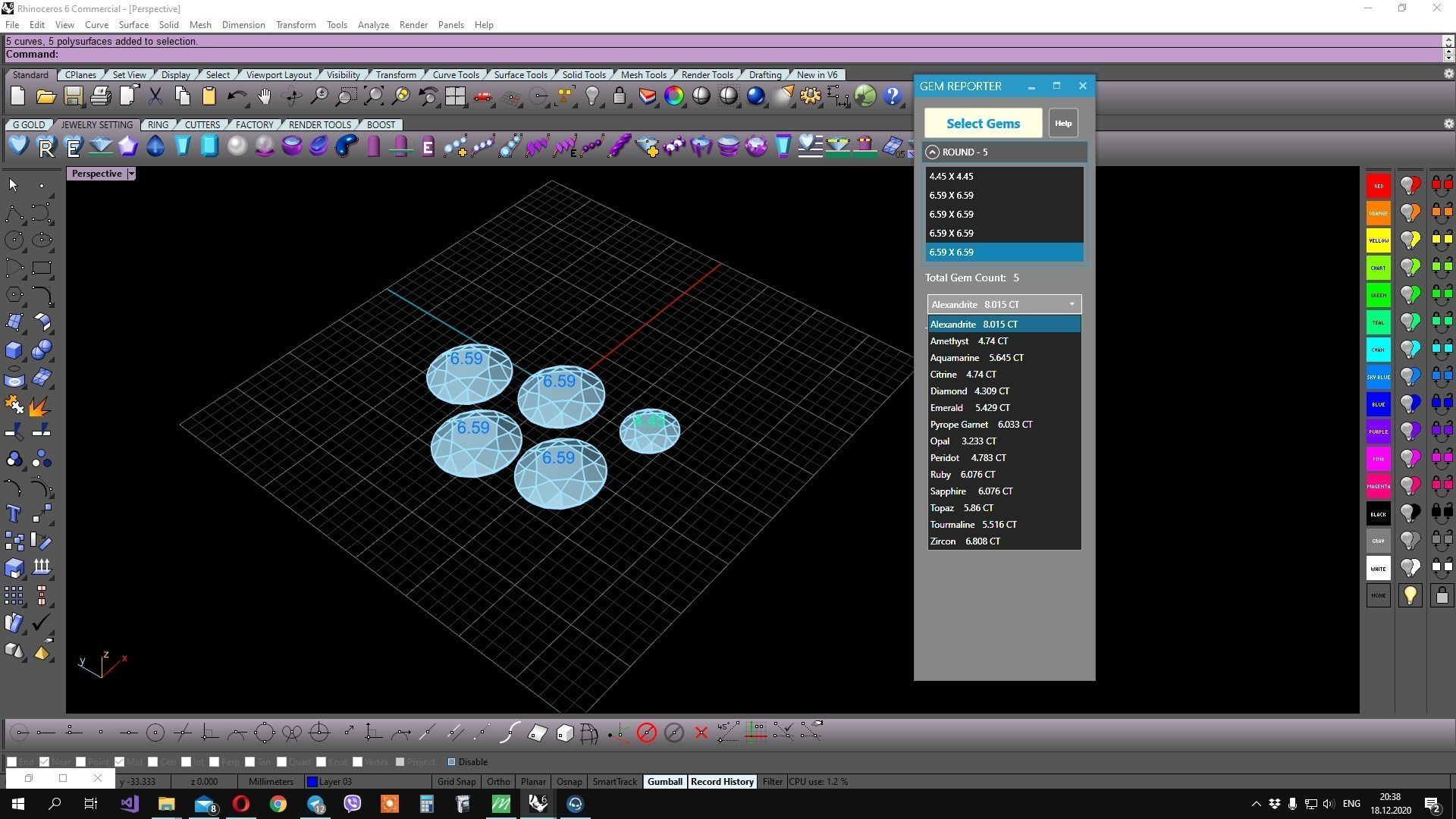Open the color wheel icon
Image resolution: width=1456 pixels, height=819 pixels.
[673, 96]
